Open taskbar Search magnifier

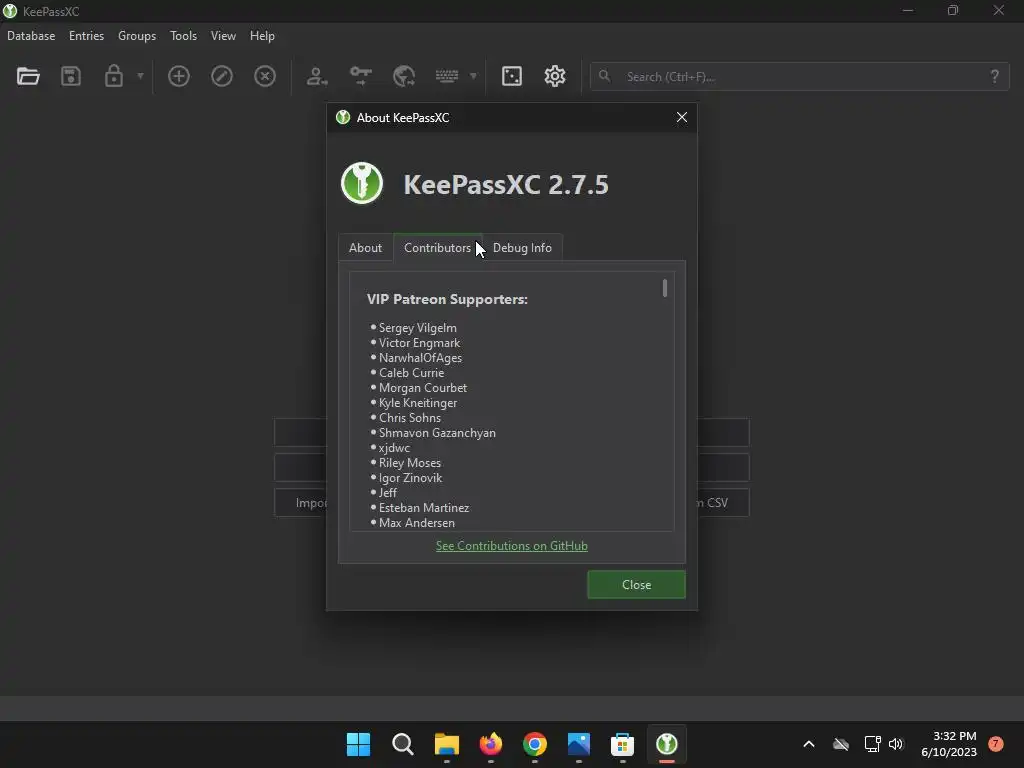click(x=402, y=744)
